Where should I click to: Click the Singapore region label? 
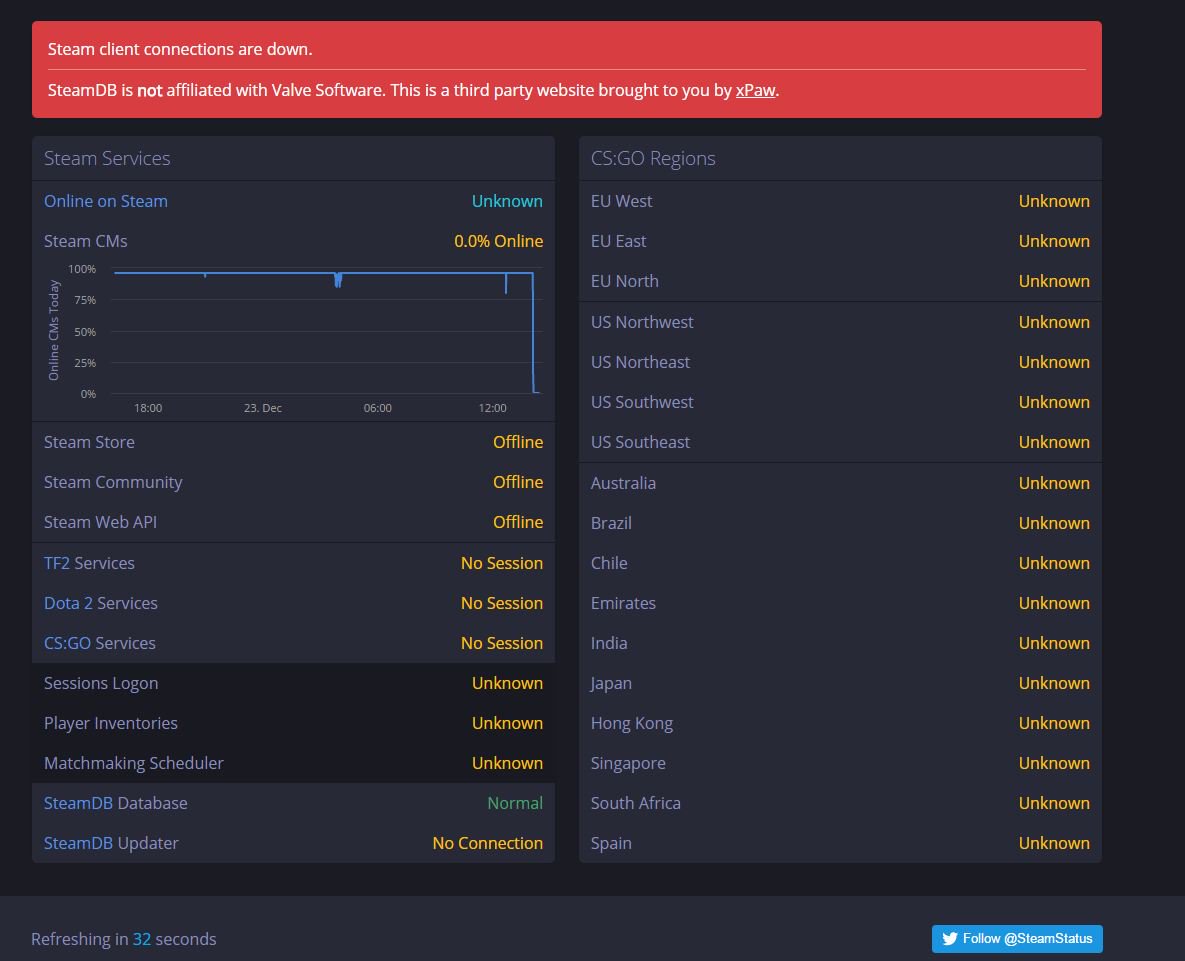tap(628, 763)
